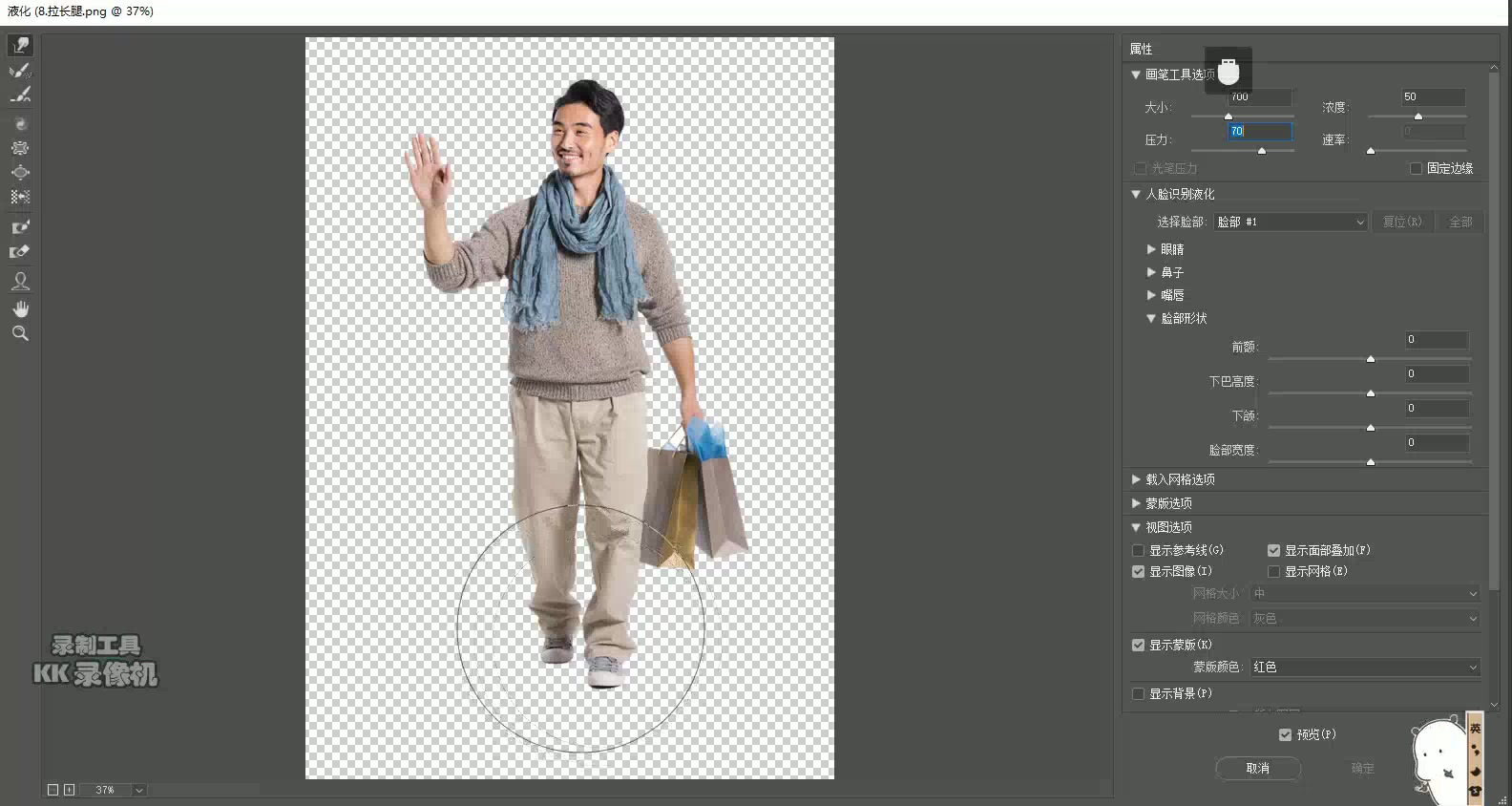Select the Forward Warp tool
Image resolution: width=1512 pixels, height=806 pixels.
20,45
